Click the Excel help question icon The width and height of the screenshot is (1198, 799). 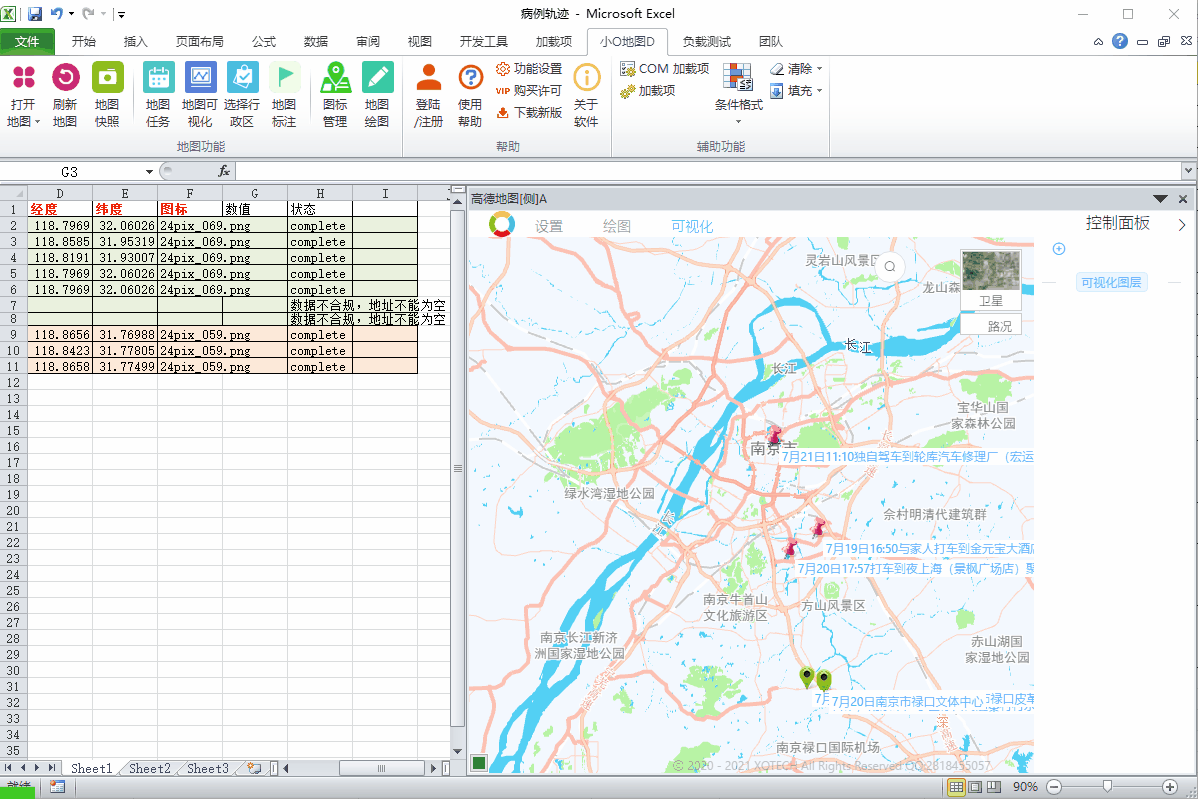click(1119, 41)
